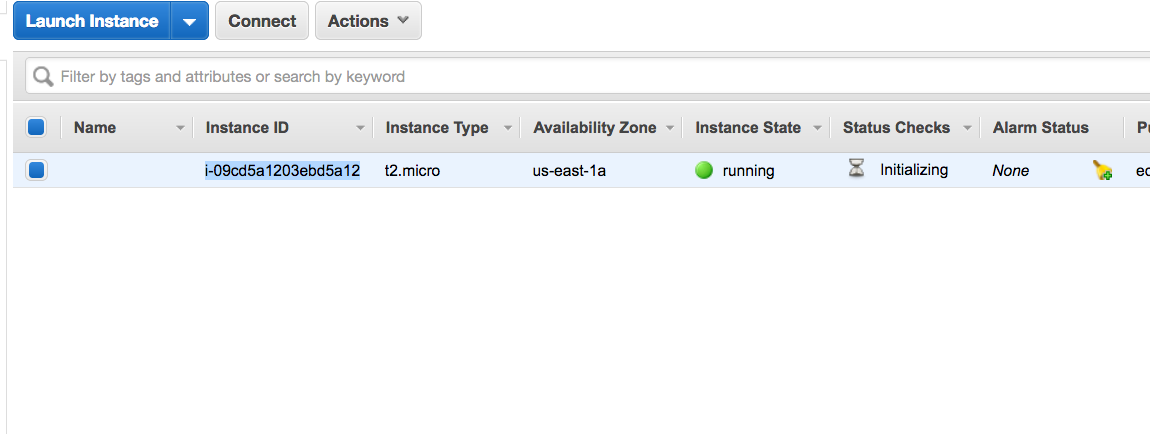This screenshot has width=1150, height=434.
Task: Click the Launch Instance button
Action: pyautogui.click(x=92, y=21)
